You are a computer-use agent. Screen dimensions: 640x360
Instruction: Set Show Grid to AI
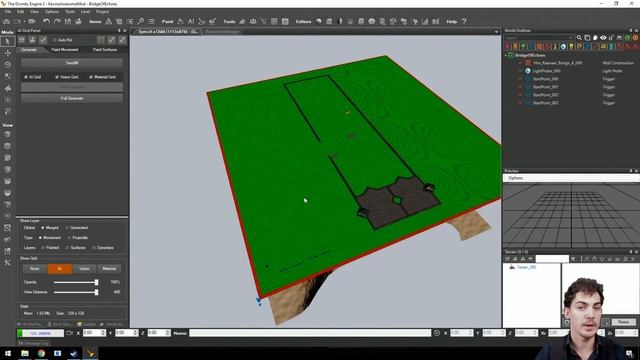60,269
